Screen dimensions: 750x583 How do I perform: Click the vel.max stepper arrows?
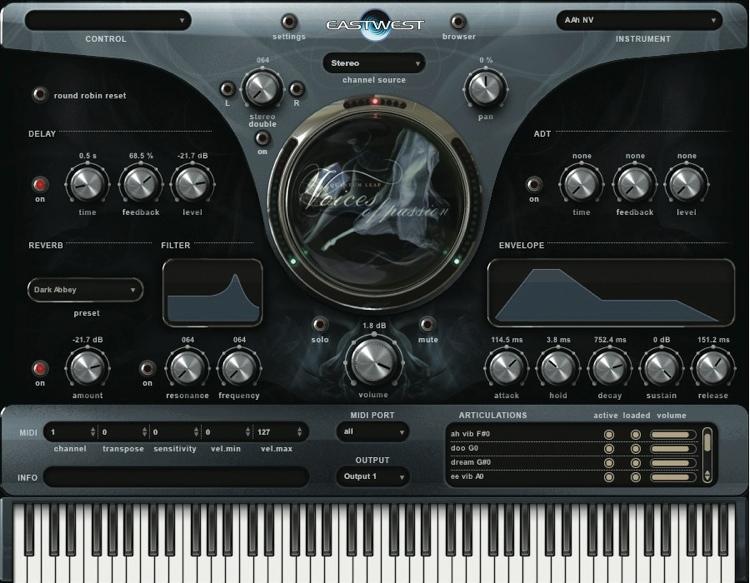[x=299, y=432]
